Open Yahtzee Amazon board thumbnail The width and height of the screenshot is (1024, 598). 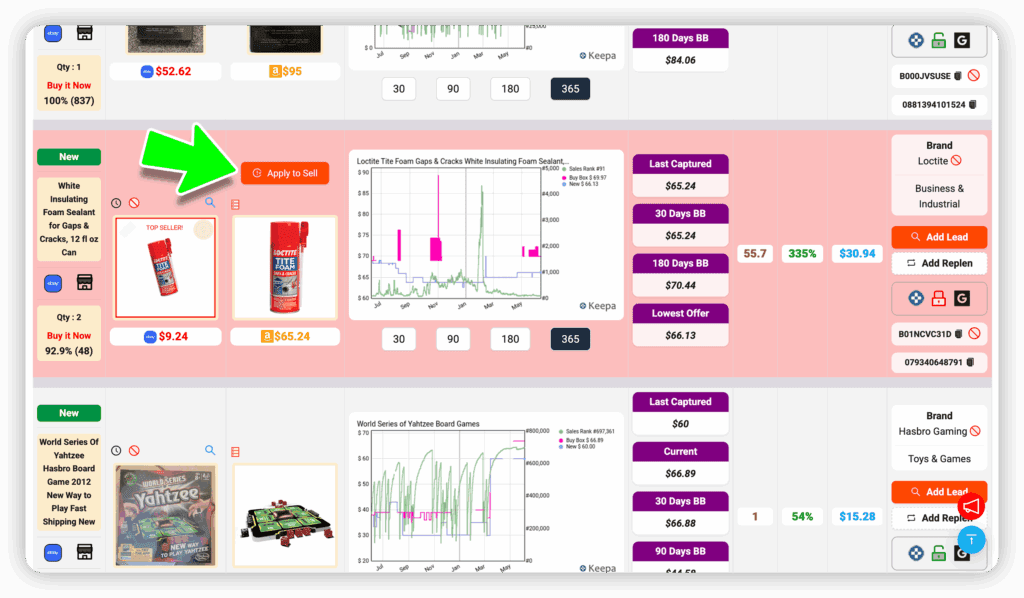(x=285, y=515)
